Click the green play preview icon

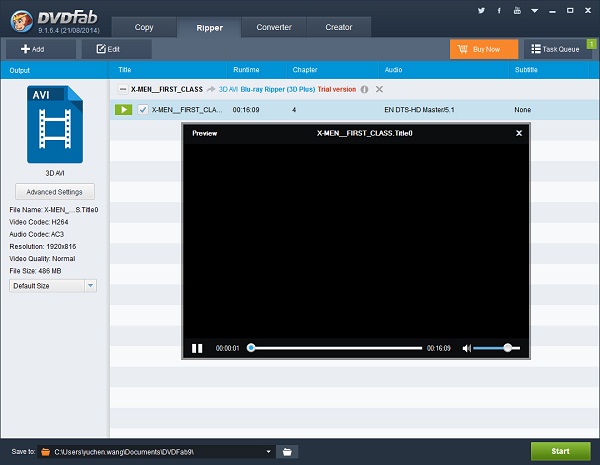pos(123,110)
